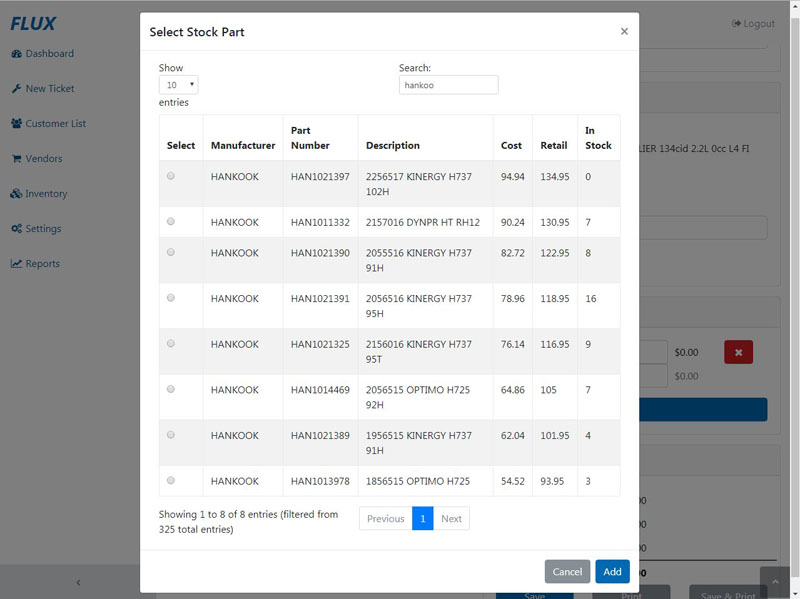Screen dimensions: 800x599
Task: Click the Dashboard icon in sidebar
Action: tap(17, 54)
